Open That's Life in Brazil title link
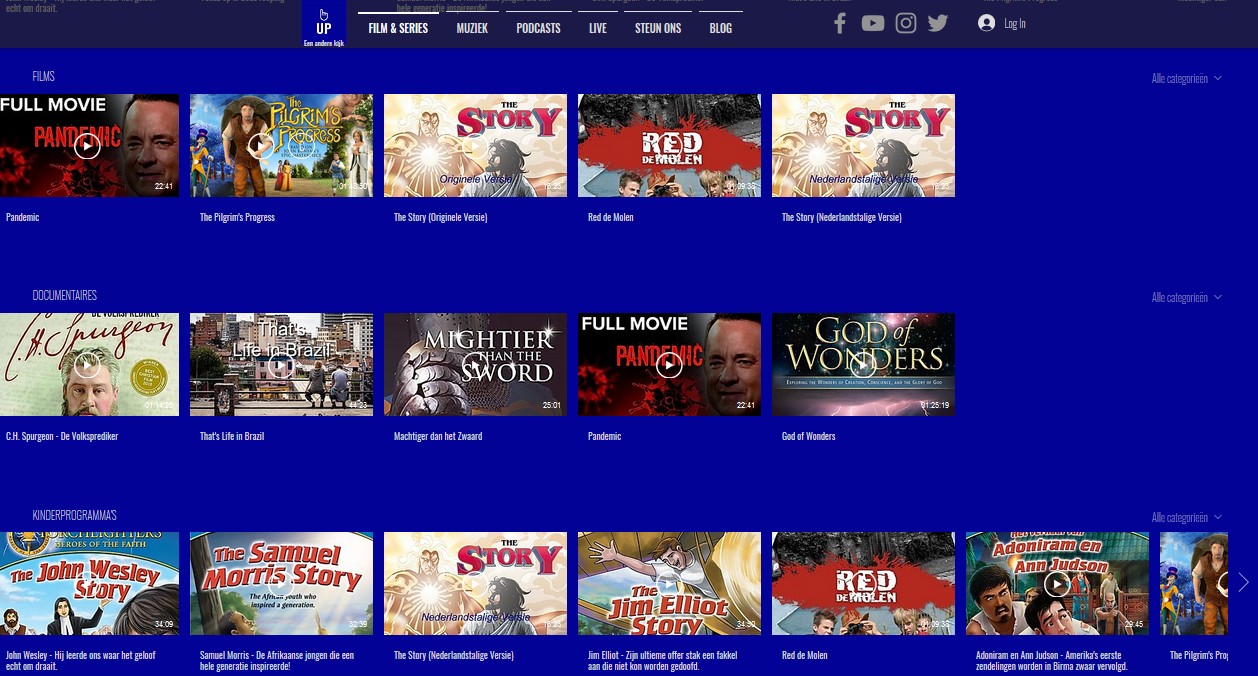Viewport: 1258px width, 676px height. (x=232, y=436)
